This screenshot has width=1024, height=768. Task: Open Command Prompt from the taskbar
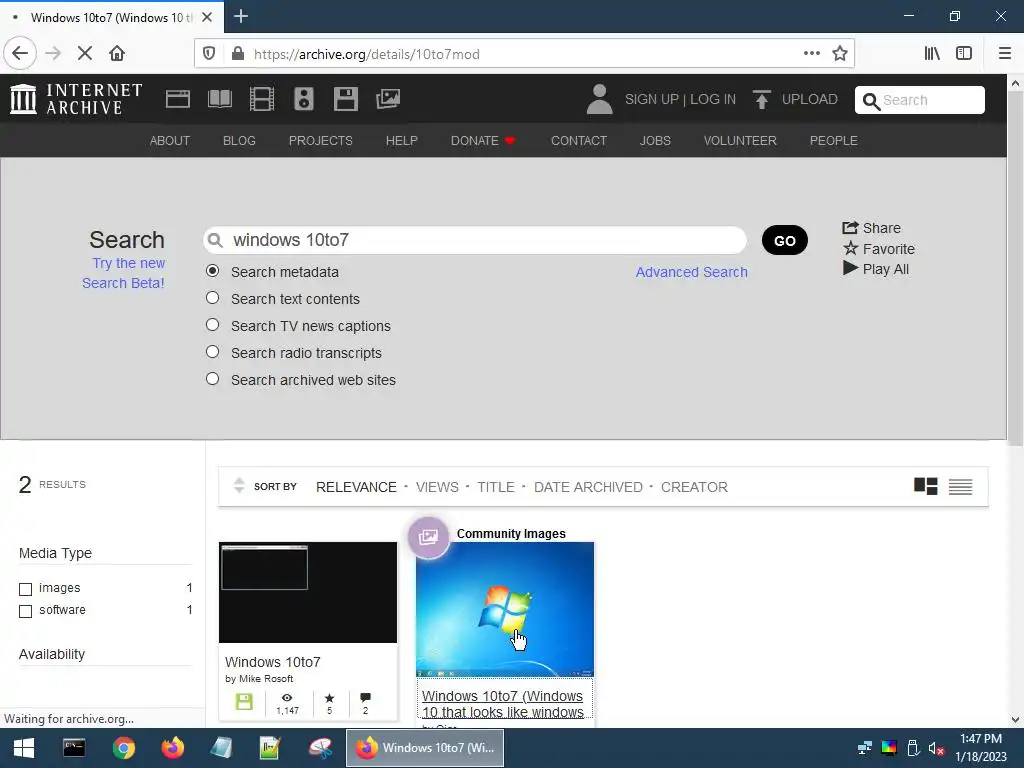[x=74, y=748]
